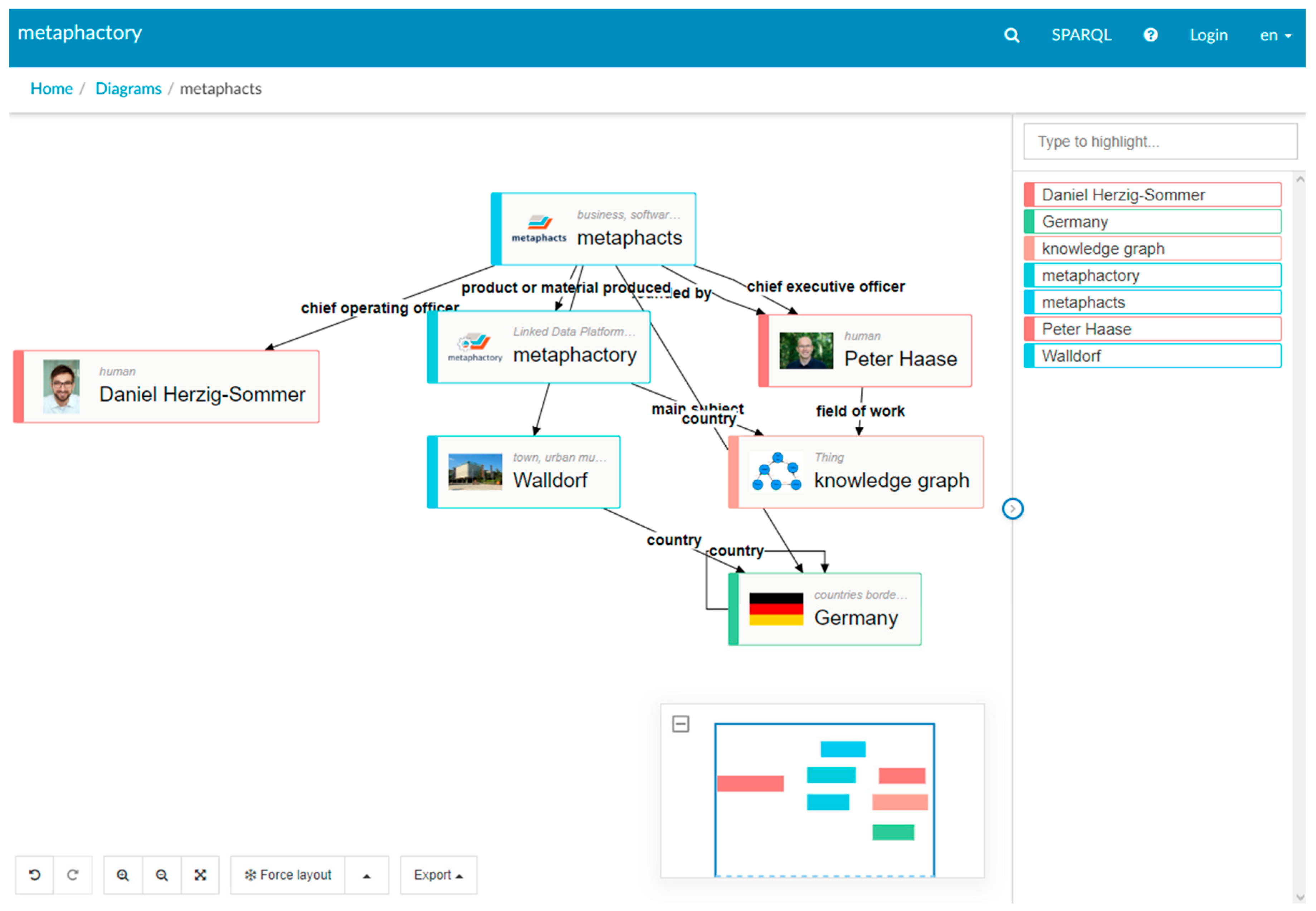The height and width of the screenshot is (911, 1316).
Task: Zoom out of the diagram
Action: pos(162,875)
